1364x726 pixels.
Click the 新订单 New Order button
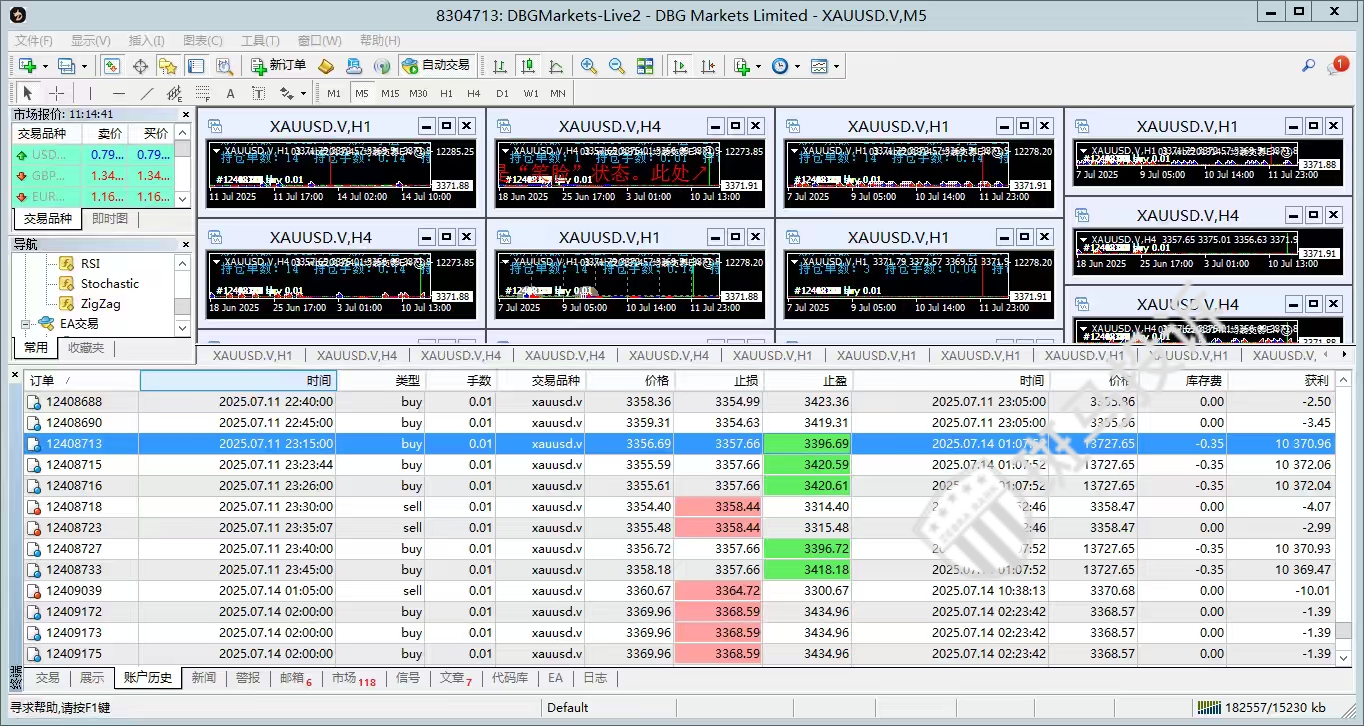pos(278,66)
